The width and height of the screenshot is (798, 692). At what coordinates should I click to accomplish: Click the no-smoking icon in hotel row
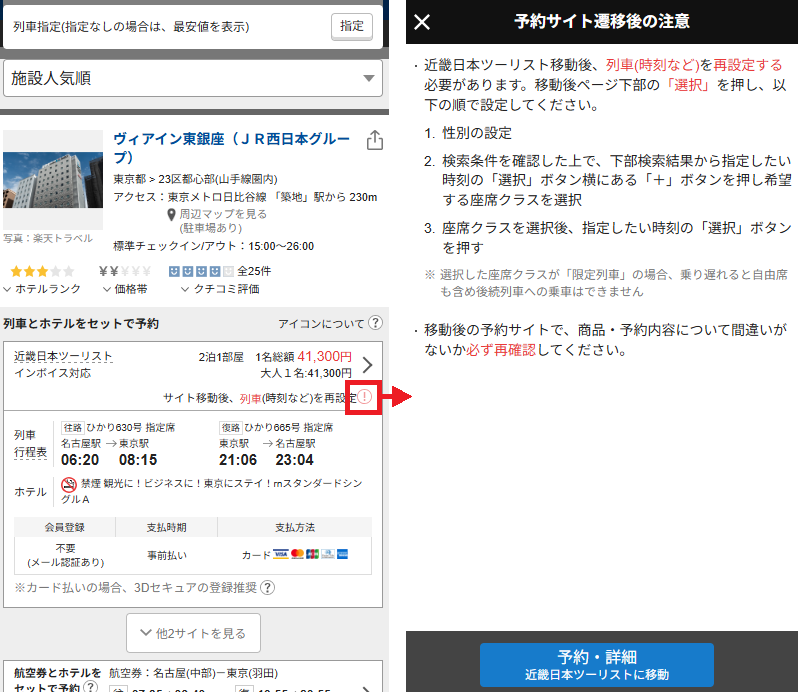pyautogui.click(x=70, y=485)
